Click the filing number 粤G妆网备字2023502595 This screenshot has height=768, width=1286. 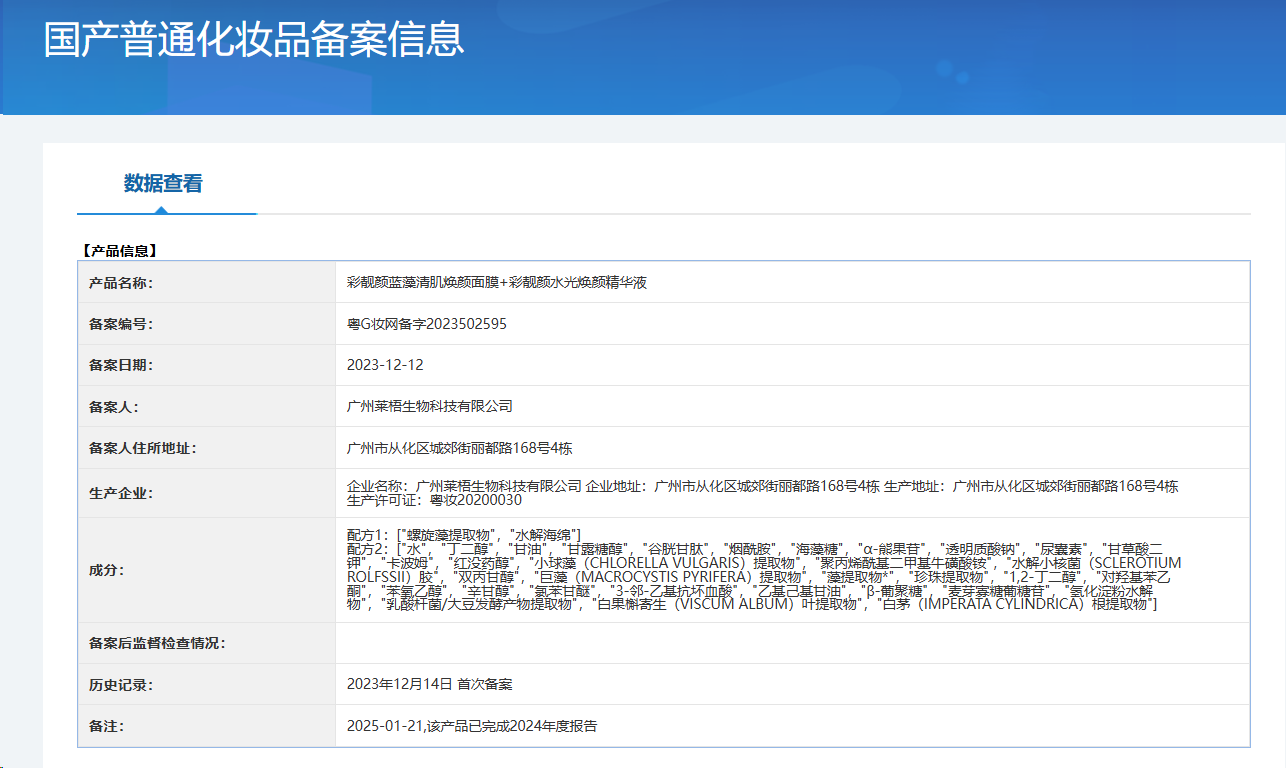tap(427, 324)
